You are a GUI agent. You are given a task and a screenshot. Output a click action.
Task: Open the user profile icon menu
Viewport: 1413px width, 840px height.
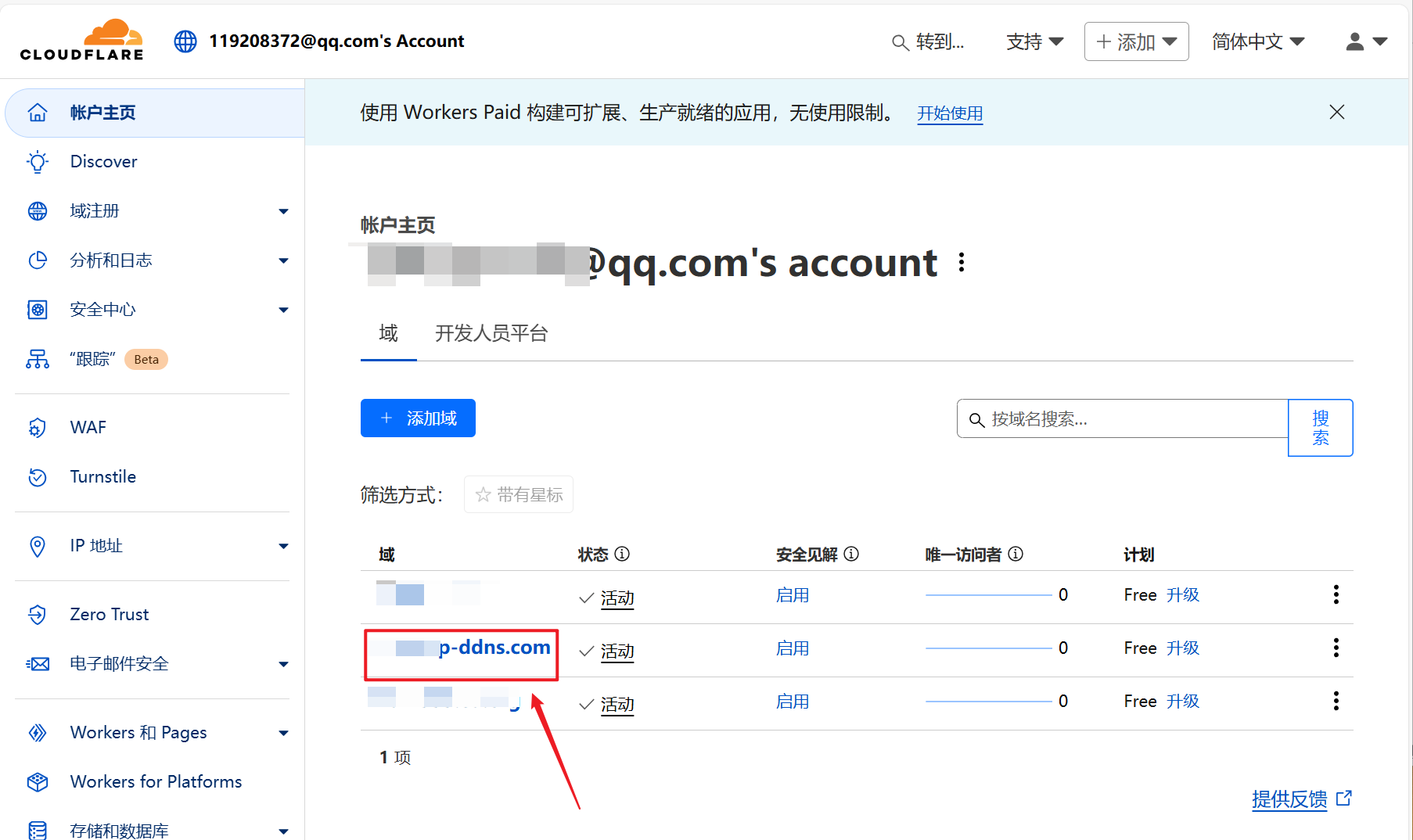coord(1366,41)
